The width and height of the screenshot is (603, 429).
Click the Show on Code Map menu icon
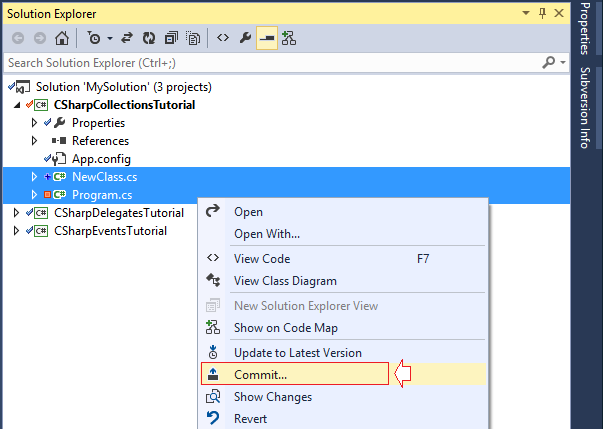[x=213, y=327]
